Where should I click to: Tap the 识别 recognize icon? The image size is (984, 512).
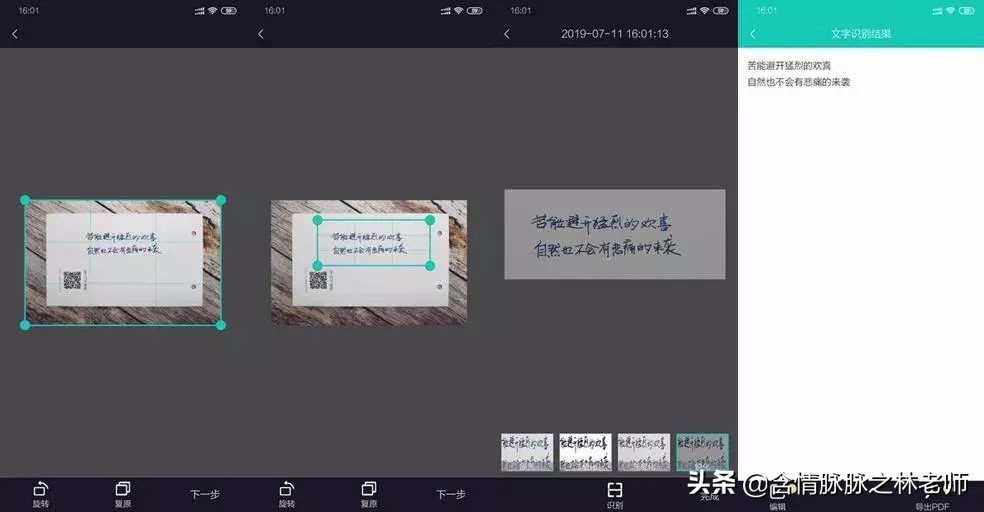(x=615, y=489)
